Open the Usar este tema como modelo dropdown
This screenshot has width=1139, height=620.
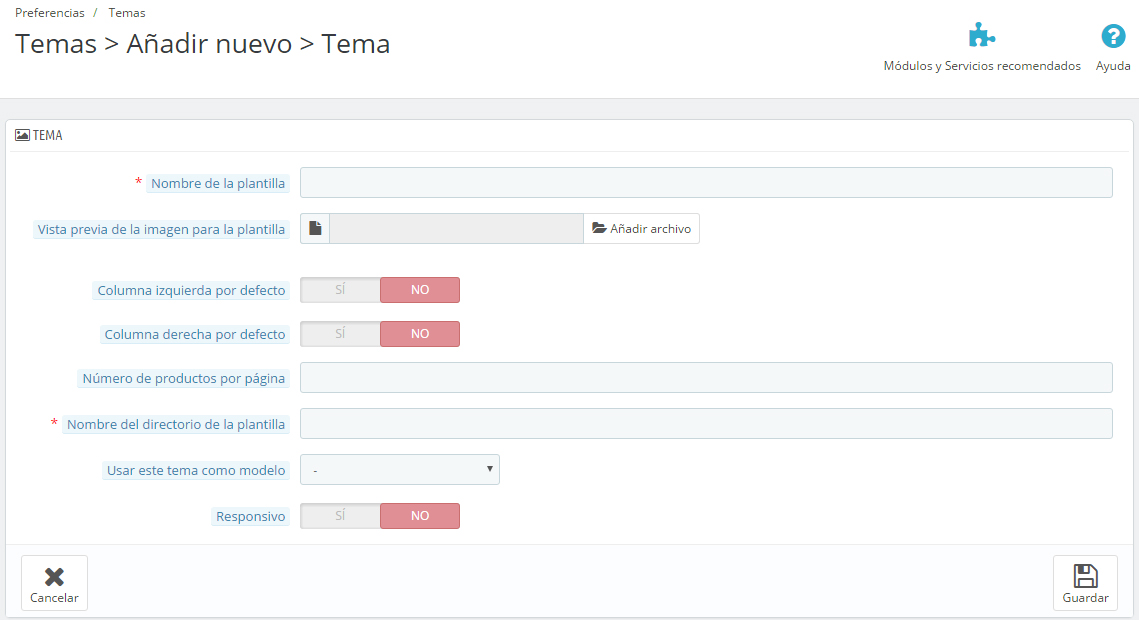(400, 470)
